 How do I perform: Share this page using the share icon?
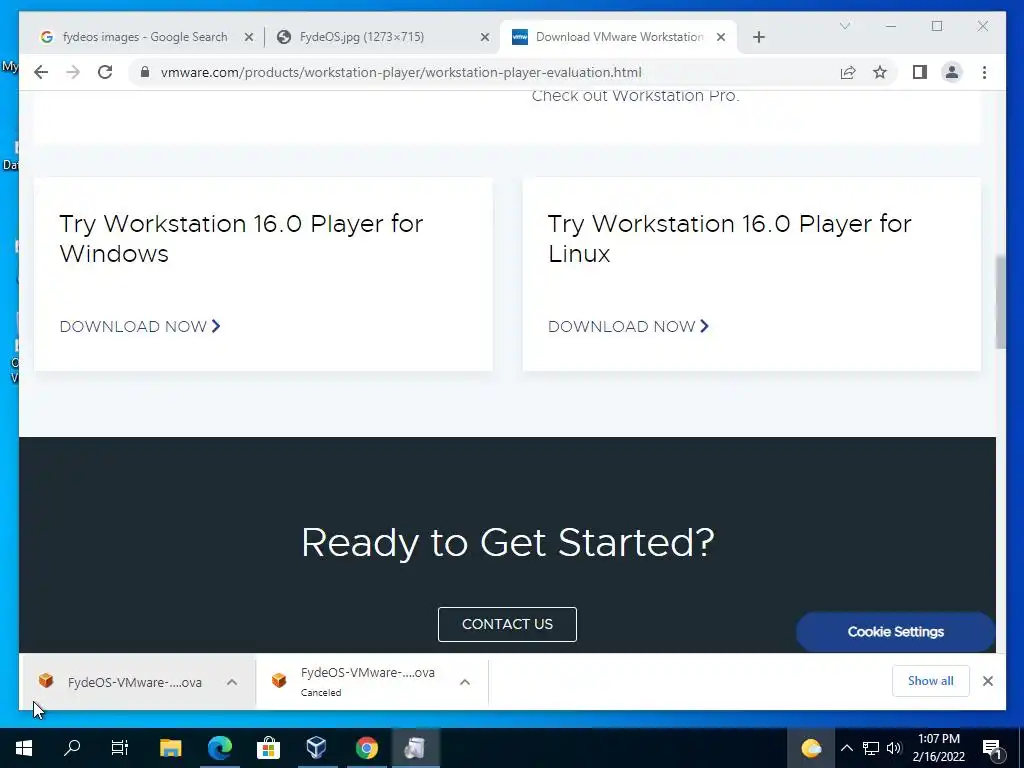point(848,72)
